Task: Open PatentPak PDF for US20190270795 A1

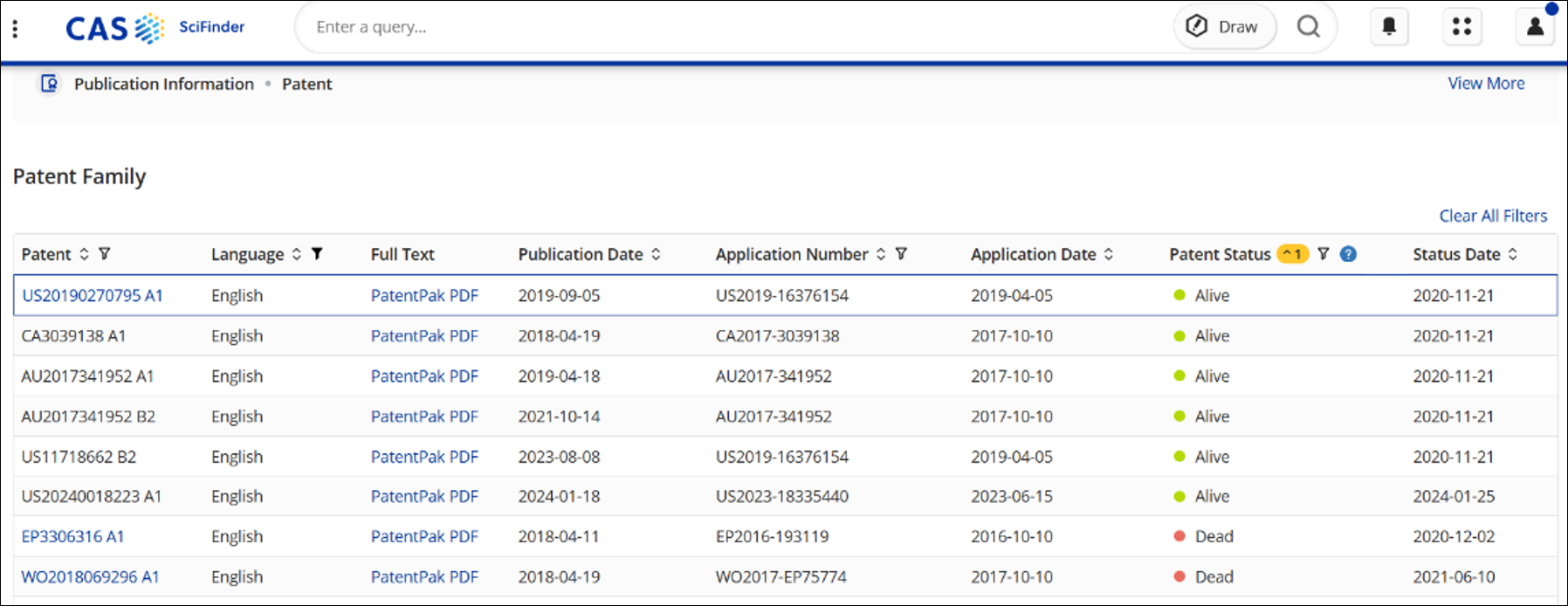Action: 424,296
